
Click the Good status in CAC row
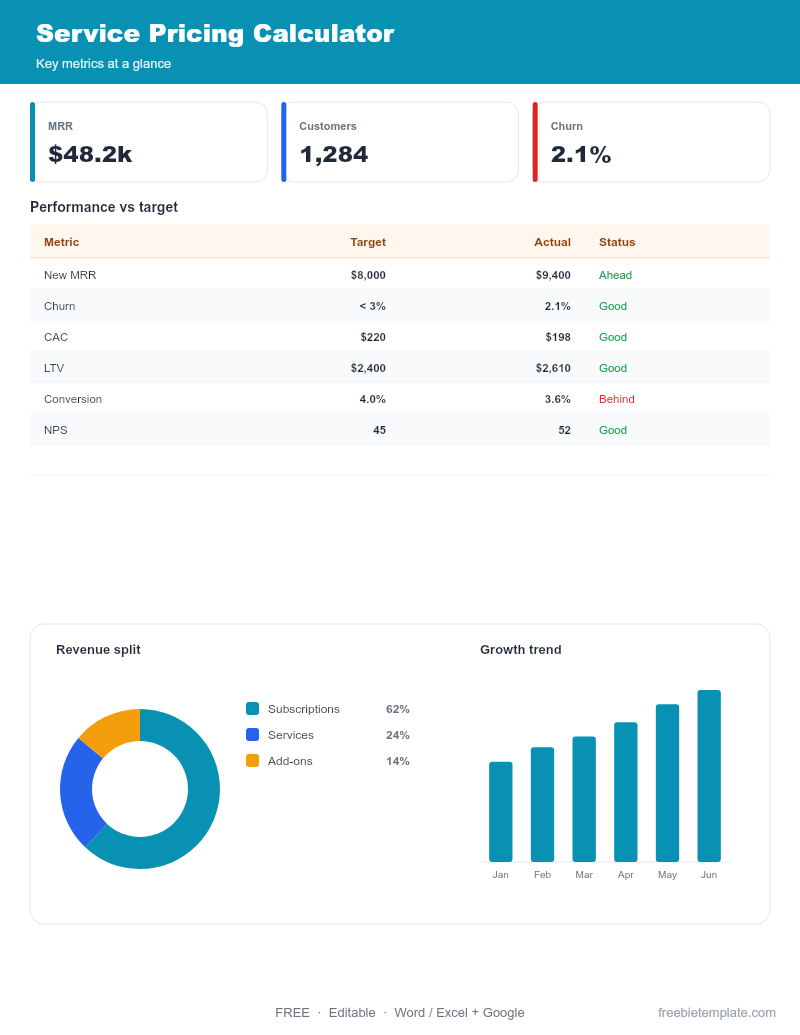coord(613,337)
